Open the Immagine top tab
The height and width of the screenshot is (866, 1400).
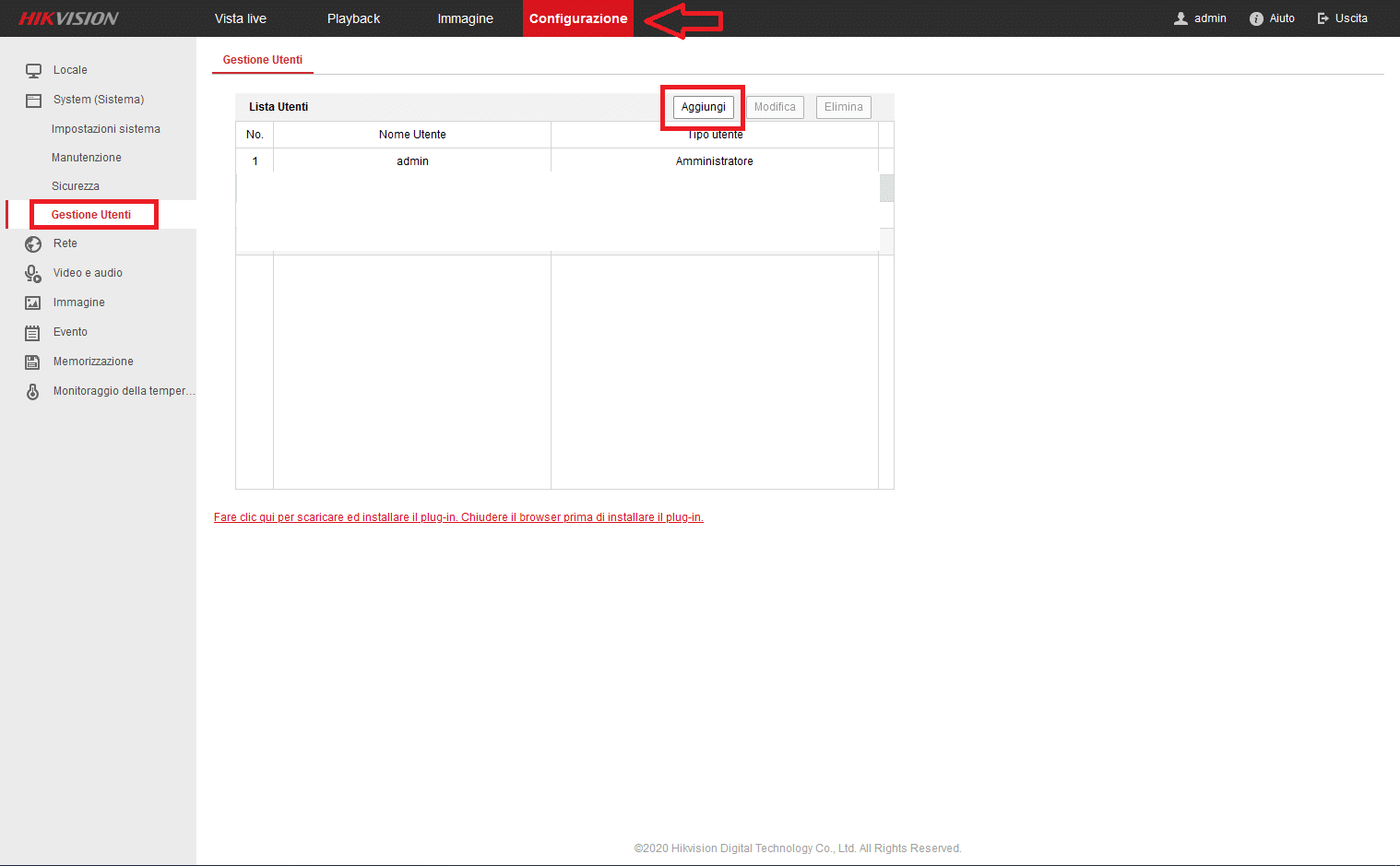[x=466, y=18]
